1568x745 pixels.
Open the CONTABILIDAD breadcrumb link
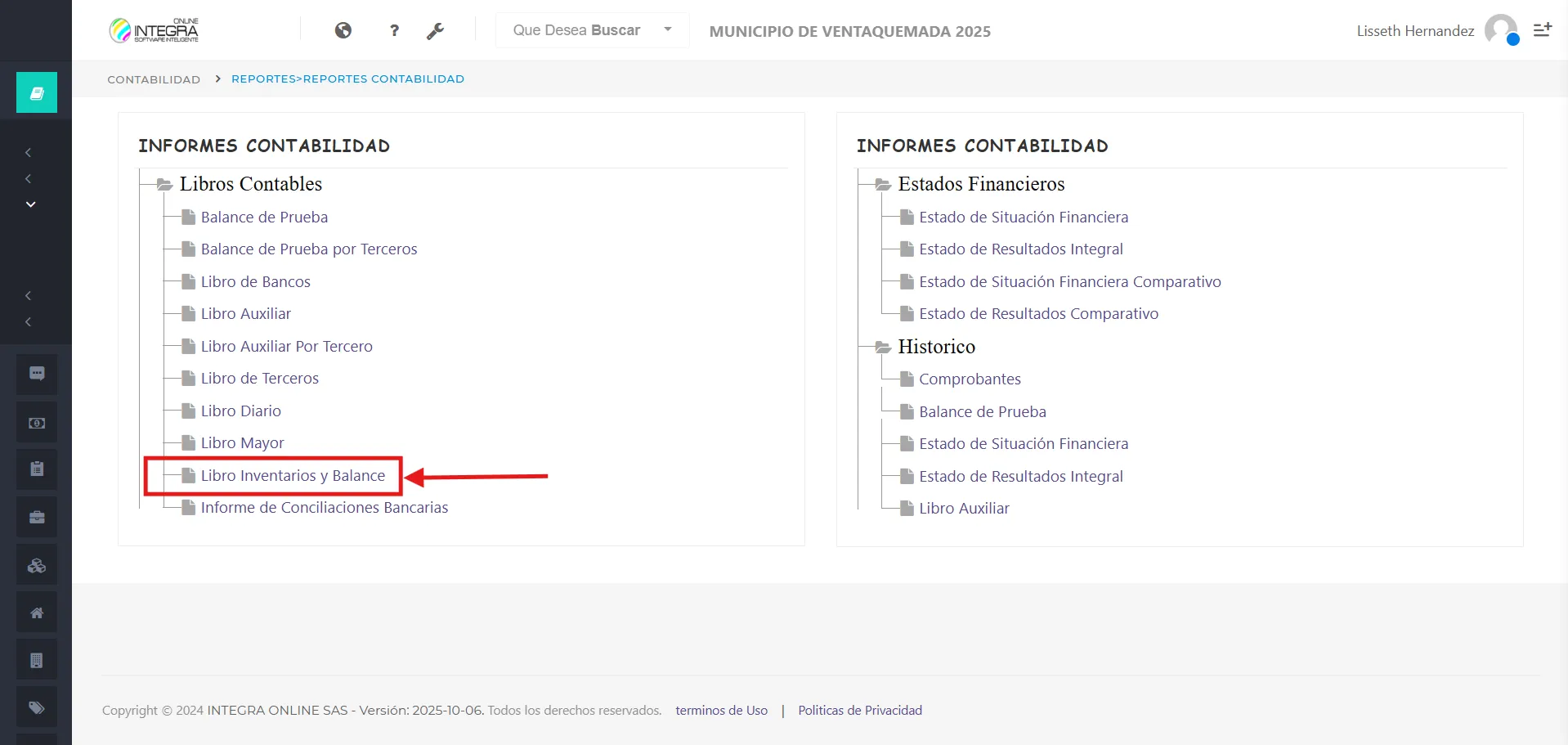[153, 79]
